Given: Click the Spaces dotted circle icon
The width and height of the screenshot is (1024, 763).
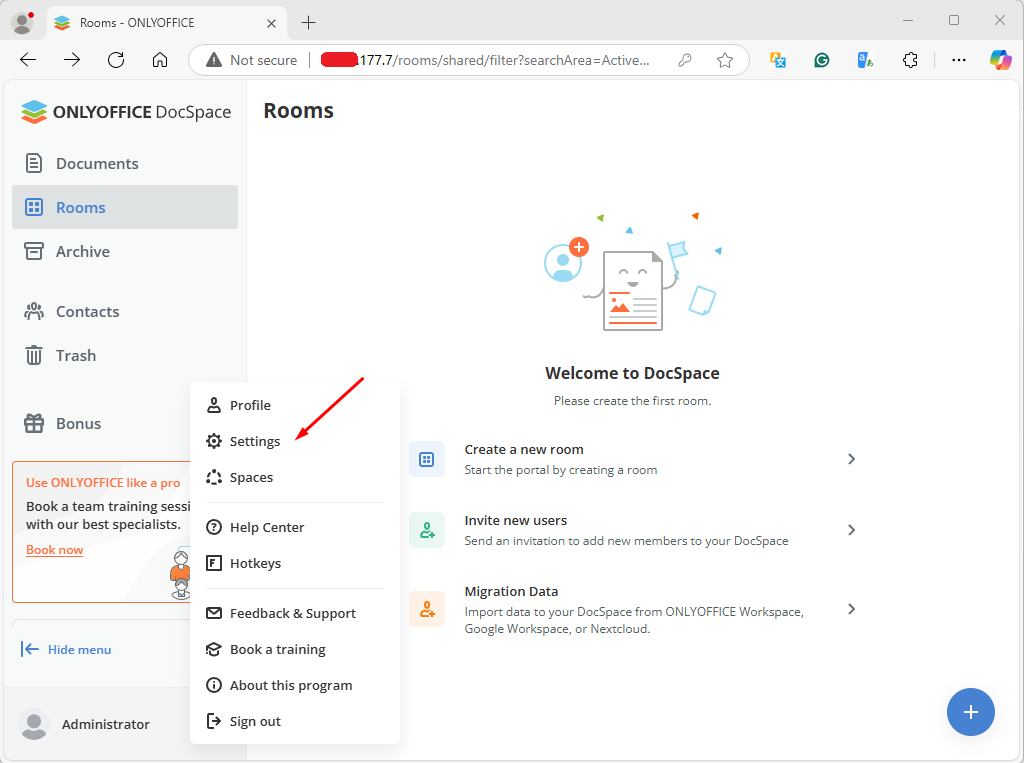Looking at the screenshot, I should point(214,478).
